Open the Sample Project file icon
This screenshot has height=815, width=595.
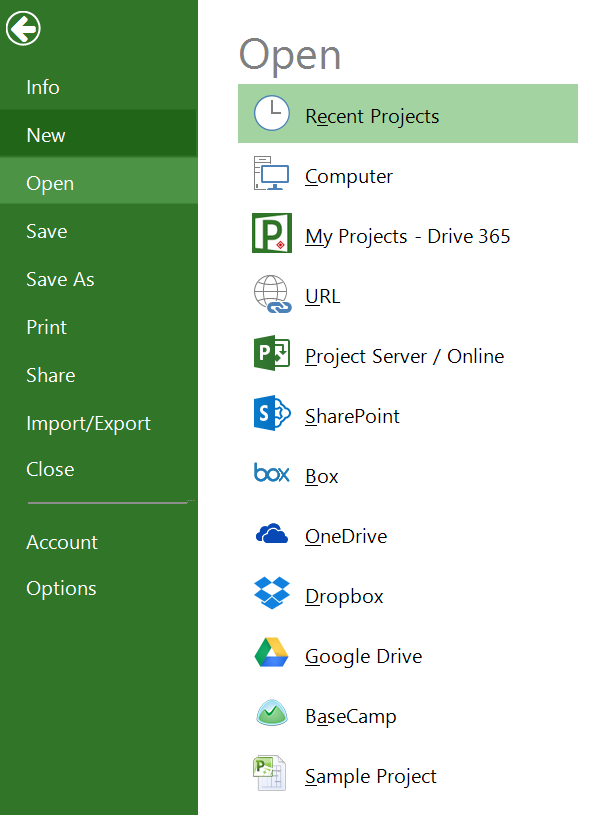[269, 773]
